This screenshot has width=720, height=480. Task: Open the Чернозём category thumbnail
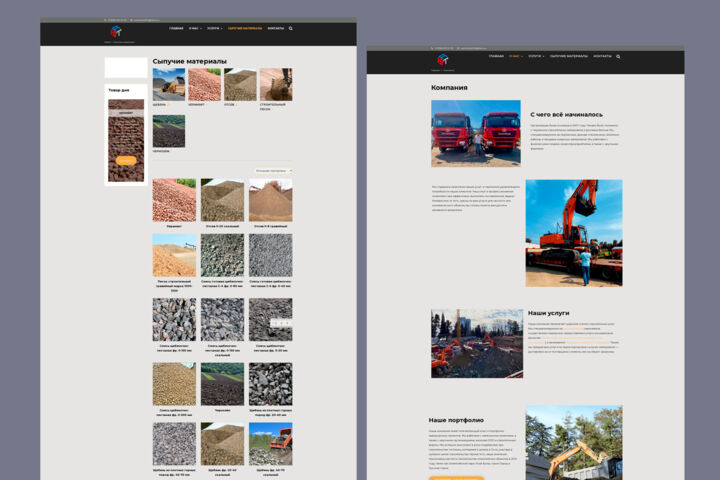coord(169,131)
